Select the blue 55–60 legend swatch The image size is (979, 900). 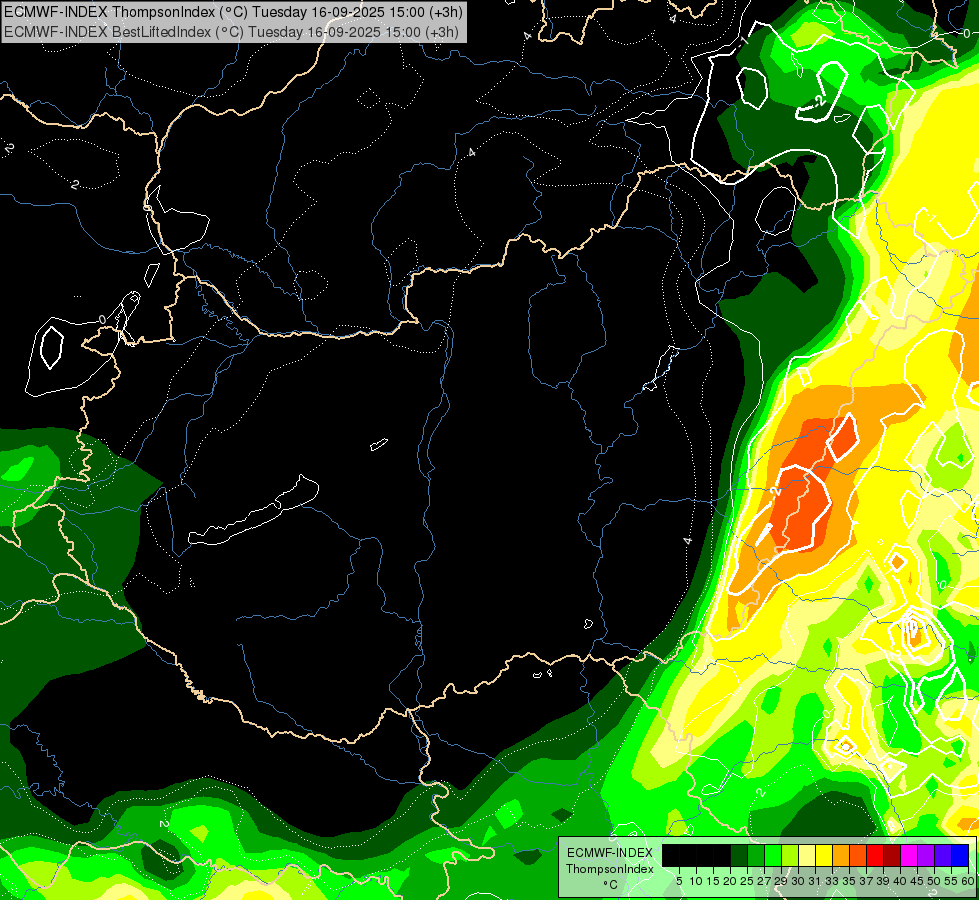point(960,855)
